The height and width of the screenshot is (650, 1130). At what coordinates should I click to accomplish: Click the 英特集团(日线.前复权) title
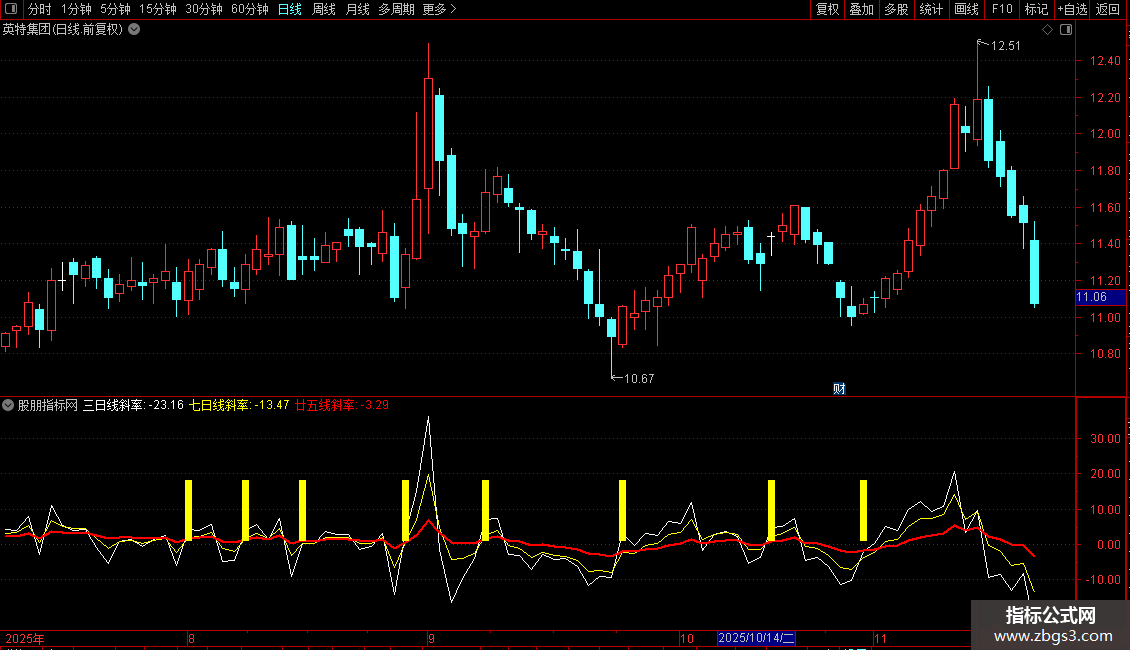click(x=63, y=30)
